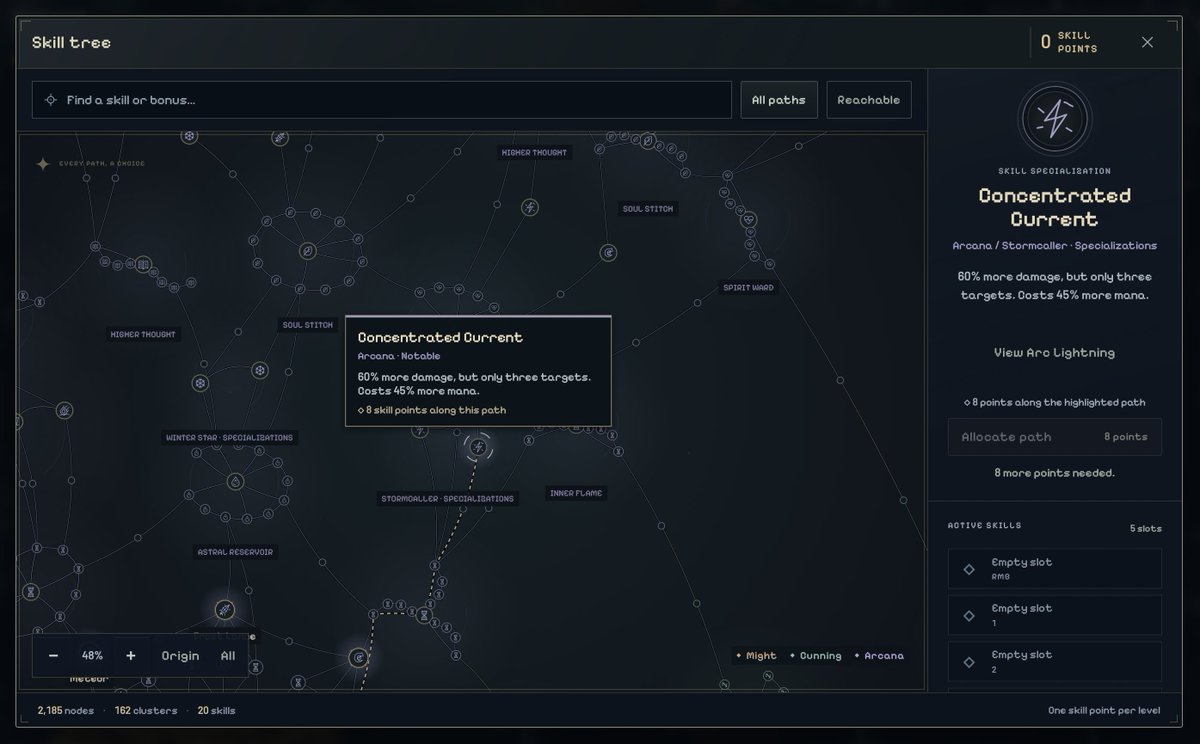Open the View Arc Lightning link
Image resolution: width=1200 pixels, height=744 pixels.
click(1054, 353)
